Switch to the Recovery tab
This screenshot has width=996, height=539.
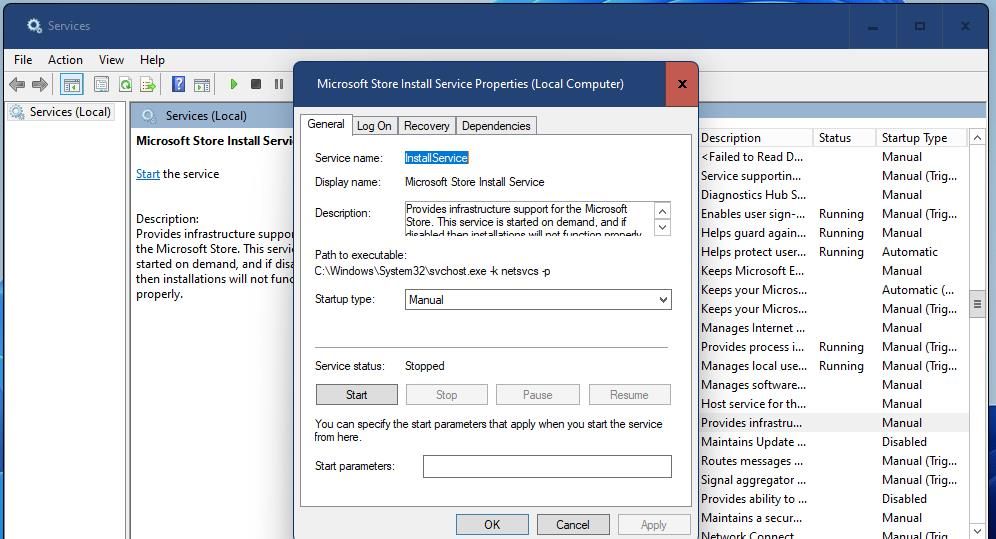pos(426,126)
